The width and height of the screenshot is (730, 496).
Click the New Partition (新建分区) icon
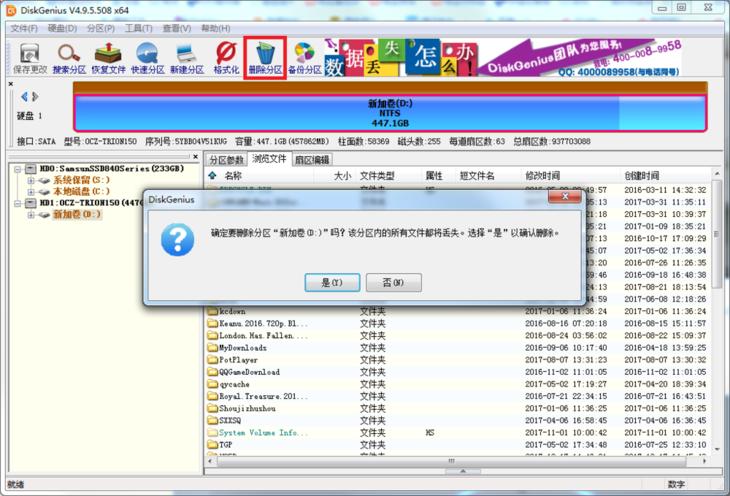(187, 58)
